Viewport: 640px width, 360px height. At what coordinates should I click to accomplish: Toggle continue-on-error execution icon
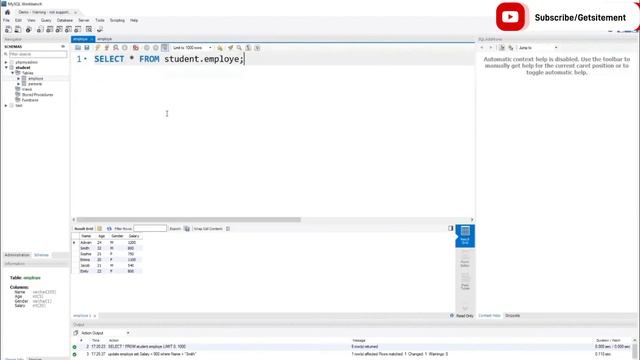[x=136, y=48]
